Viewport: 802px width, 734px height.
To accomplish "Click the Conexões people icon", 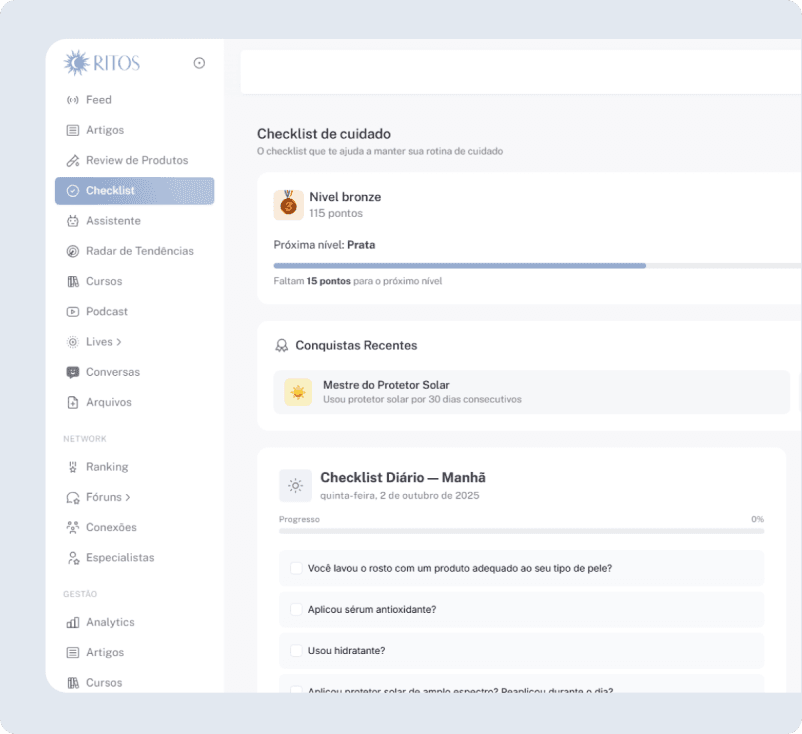I will point(73,527).
